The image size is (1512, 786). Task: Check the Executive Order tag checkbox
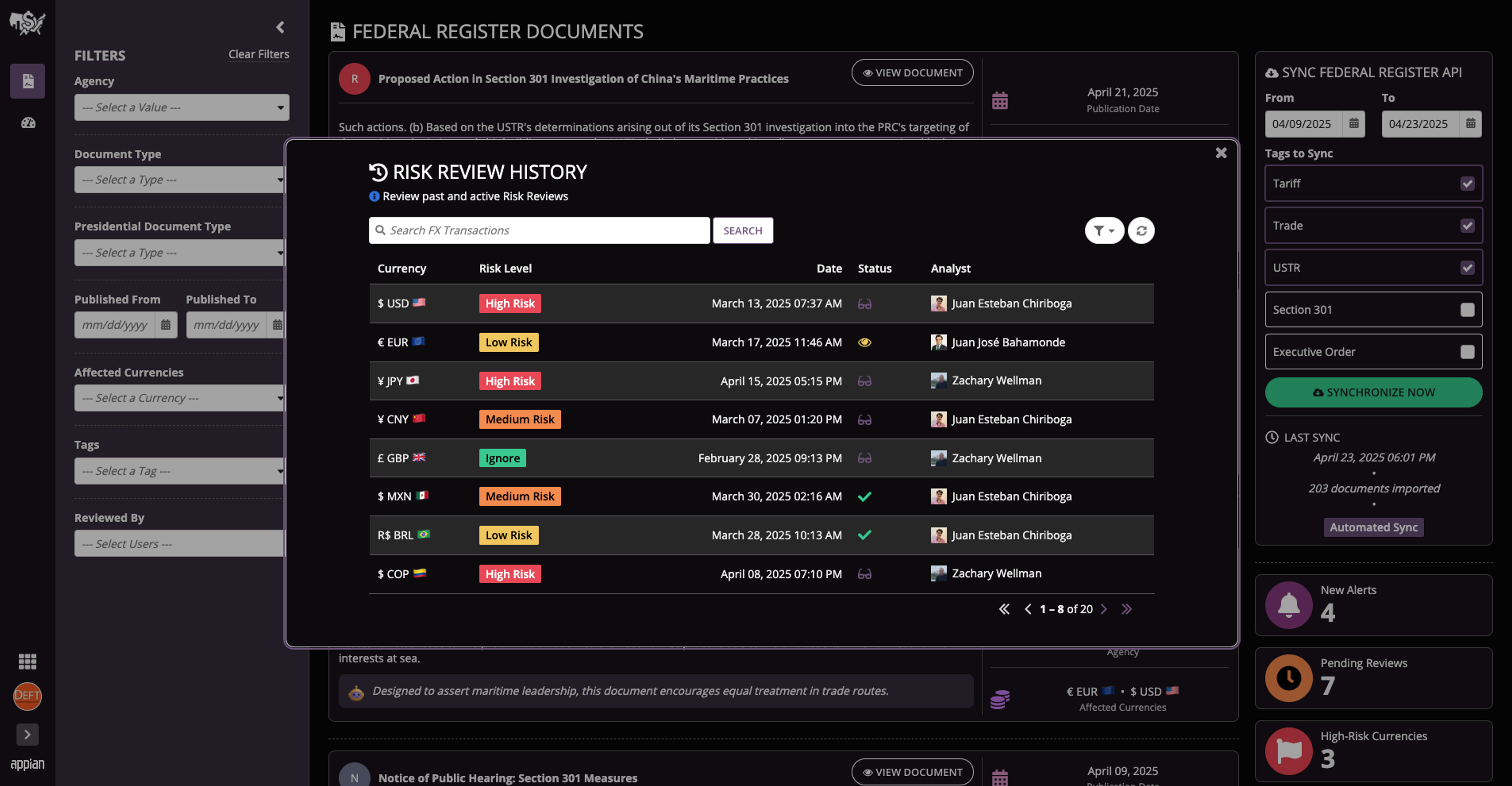(1467, 352)
